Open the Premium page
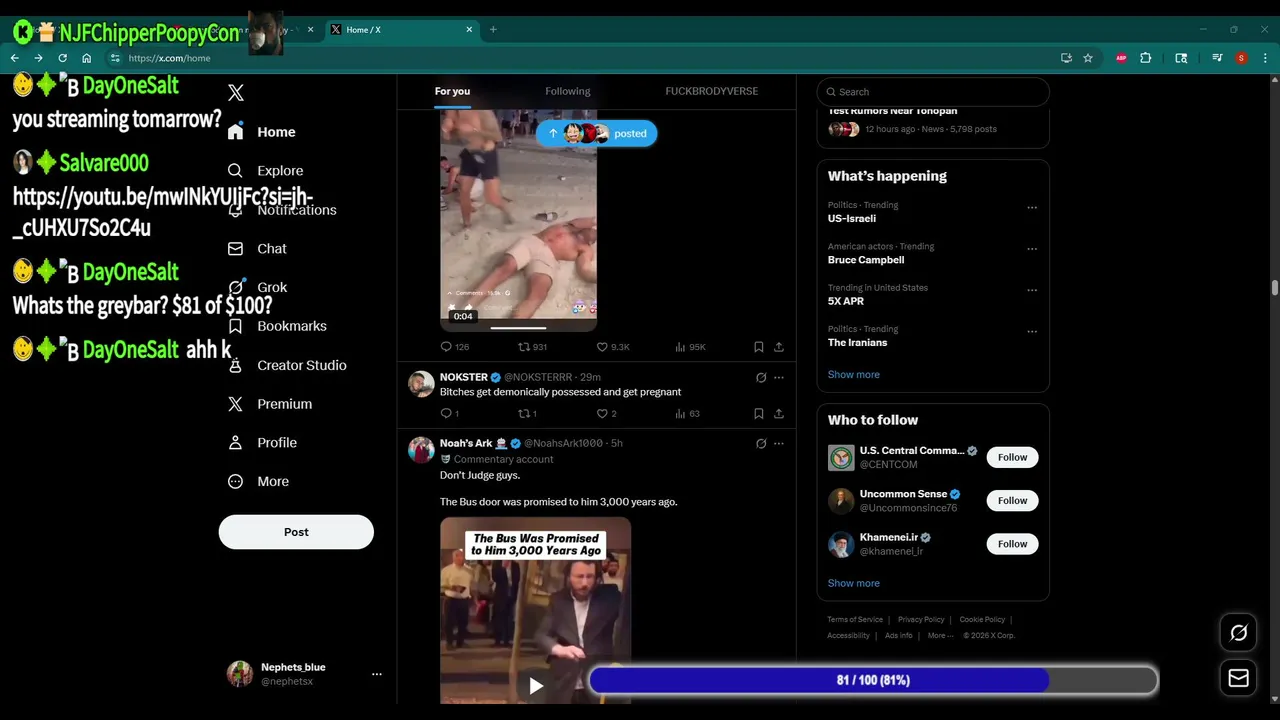1280x720 pixels. coord(270,404)
